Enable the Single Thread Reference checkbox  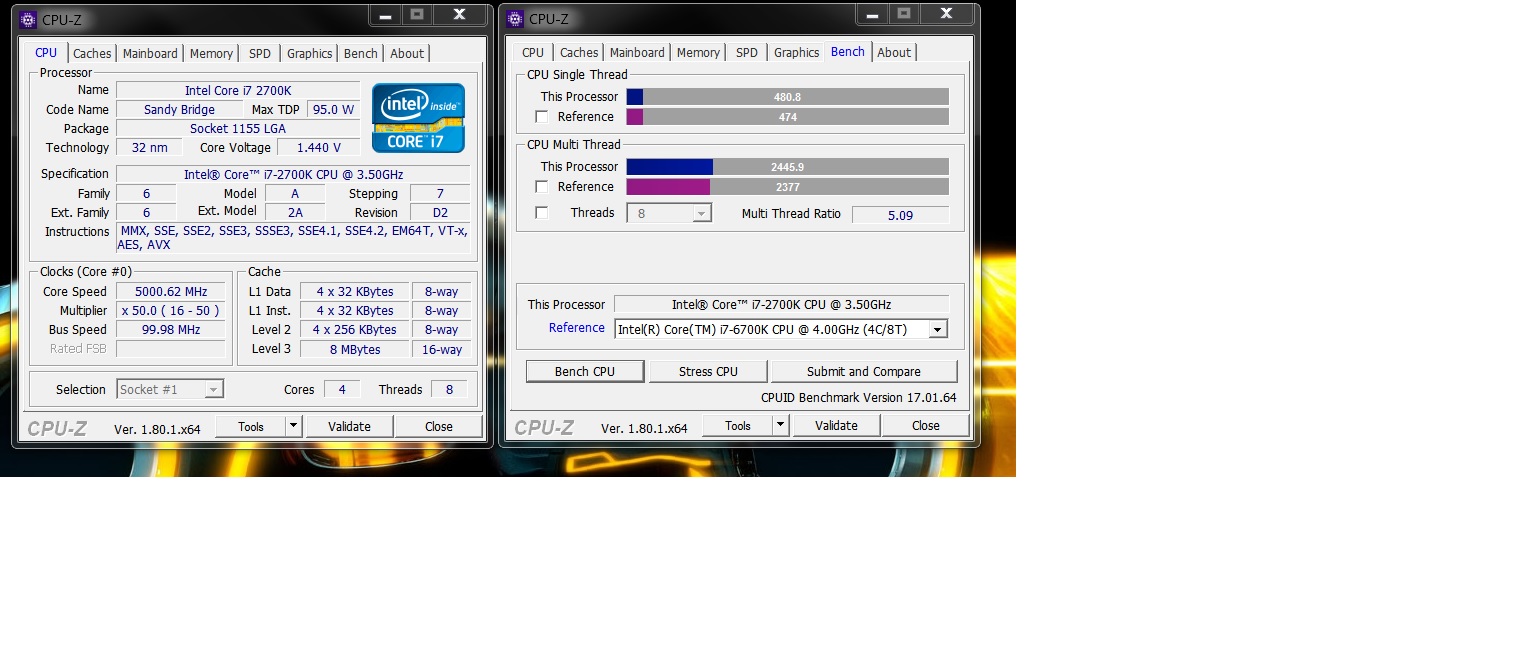point(541,117)
